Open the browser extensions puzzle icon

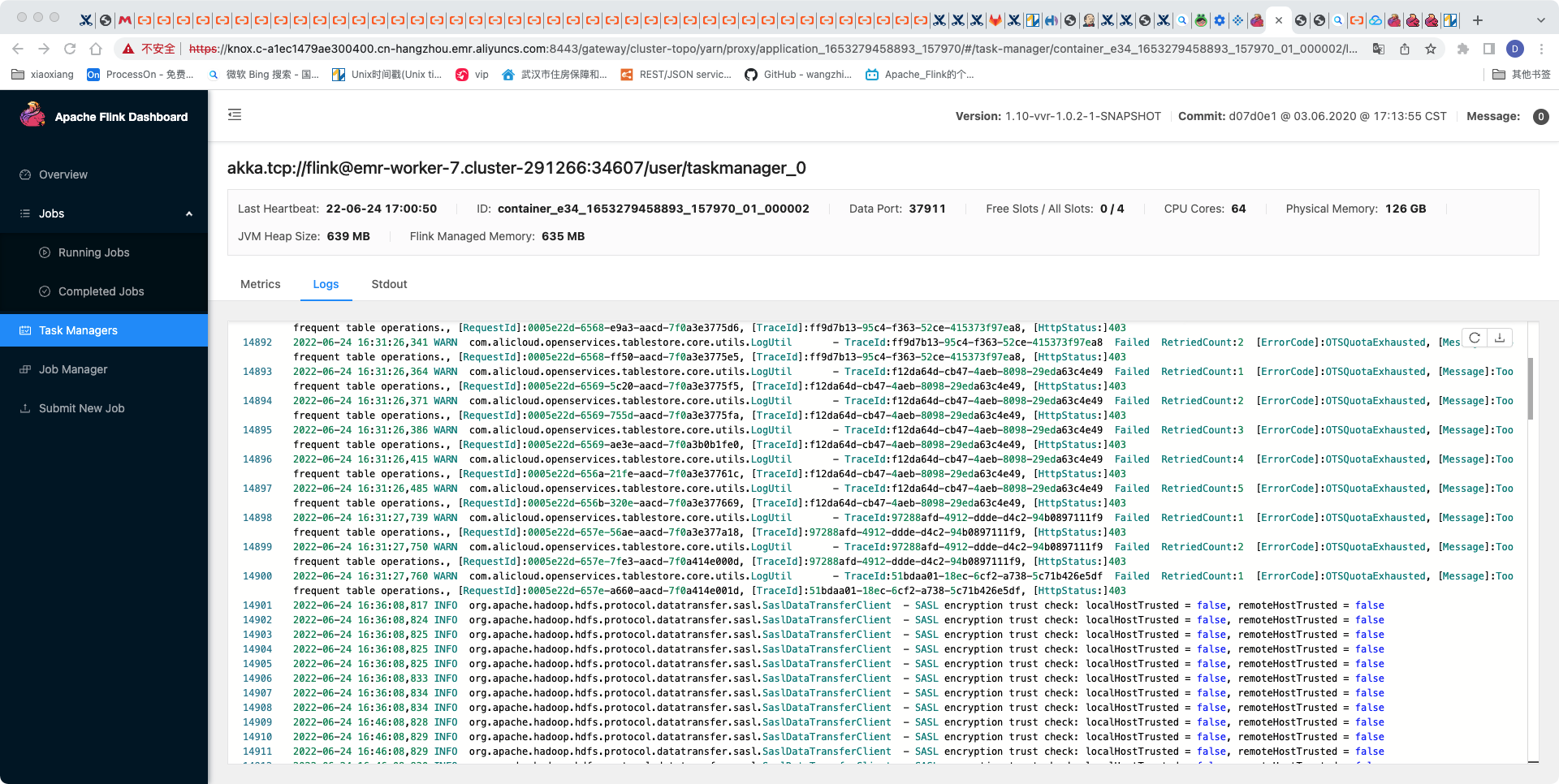click(x=1463, y=49)
